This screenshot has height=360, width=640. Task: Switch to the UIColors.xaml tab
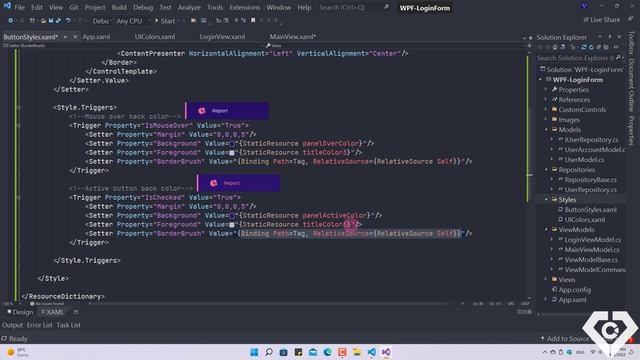click(155, 37)
